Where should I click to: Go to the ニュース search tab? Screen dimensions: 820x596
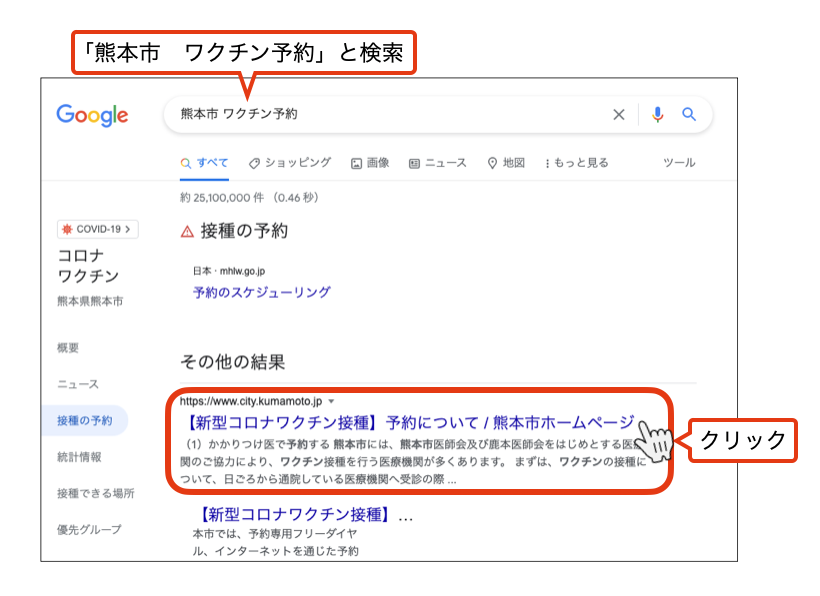(x=438, y=163)
